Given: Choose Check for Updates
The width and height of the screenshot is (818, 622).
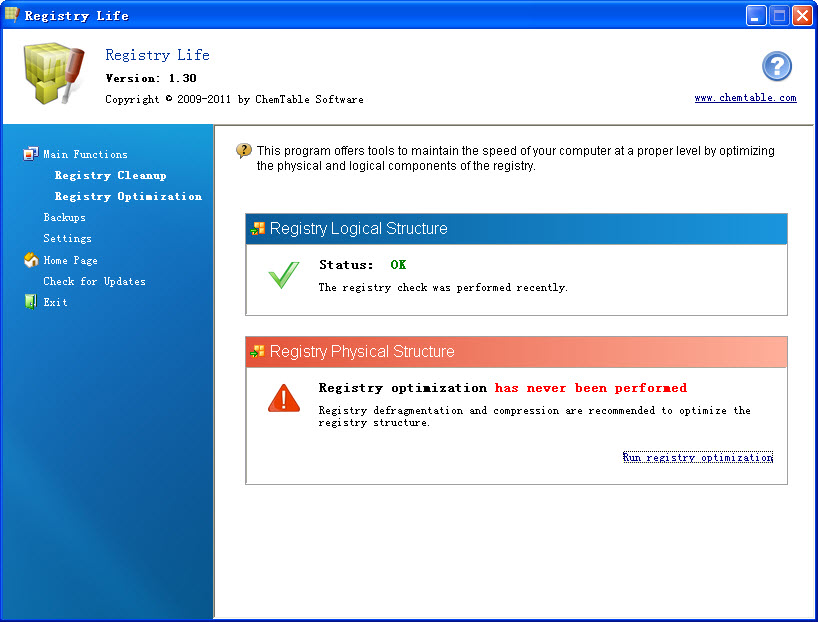Looking at the screenshot, I should coord(94,281).
